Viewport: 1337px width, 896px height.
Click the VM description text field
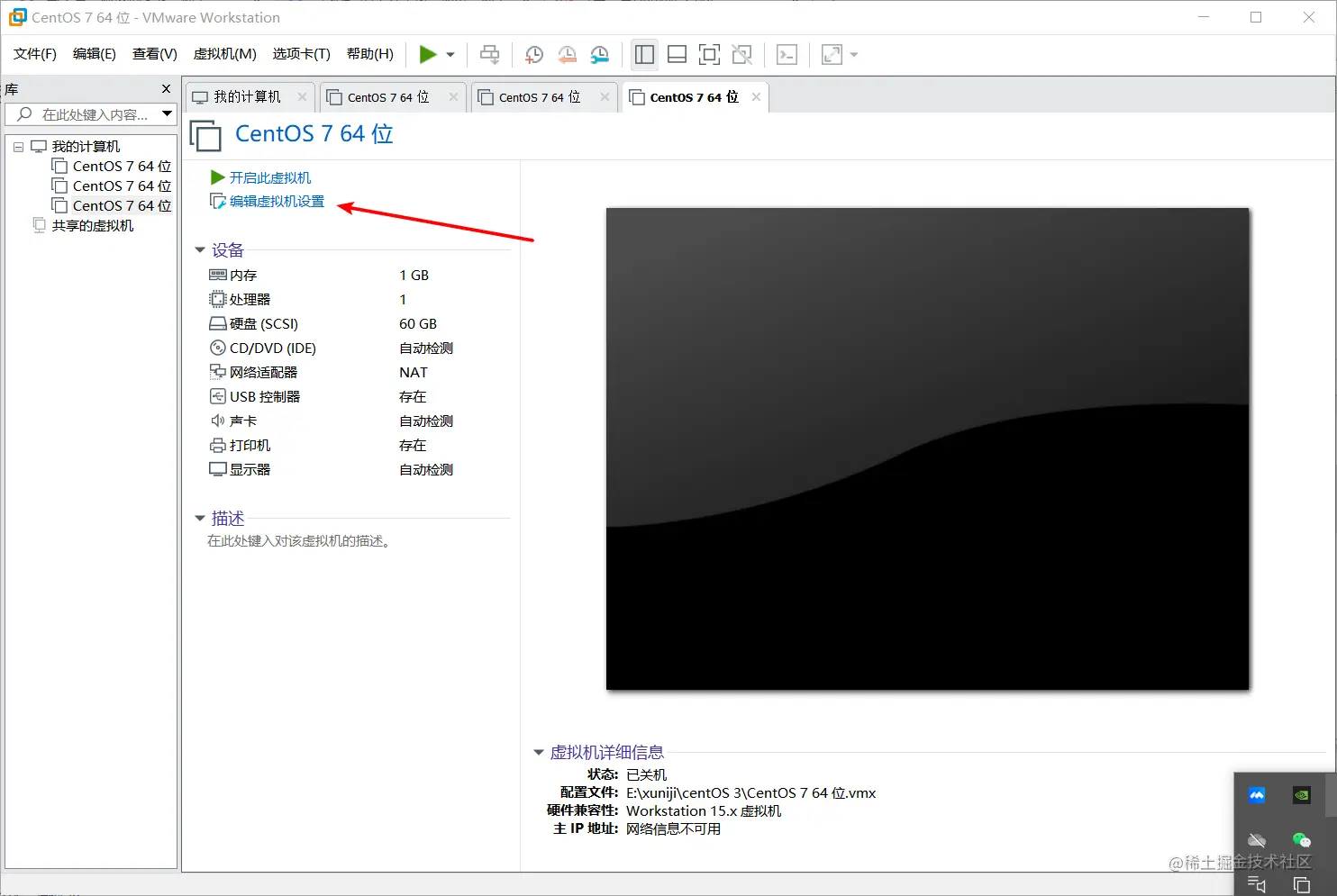click(299, 541)
